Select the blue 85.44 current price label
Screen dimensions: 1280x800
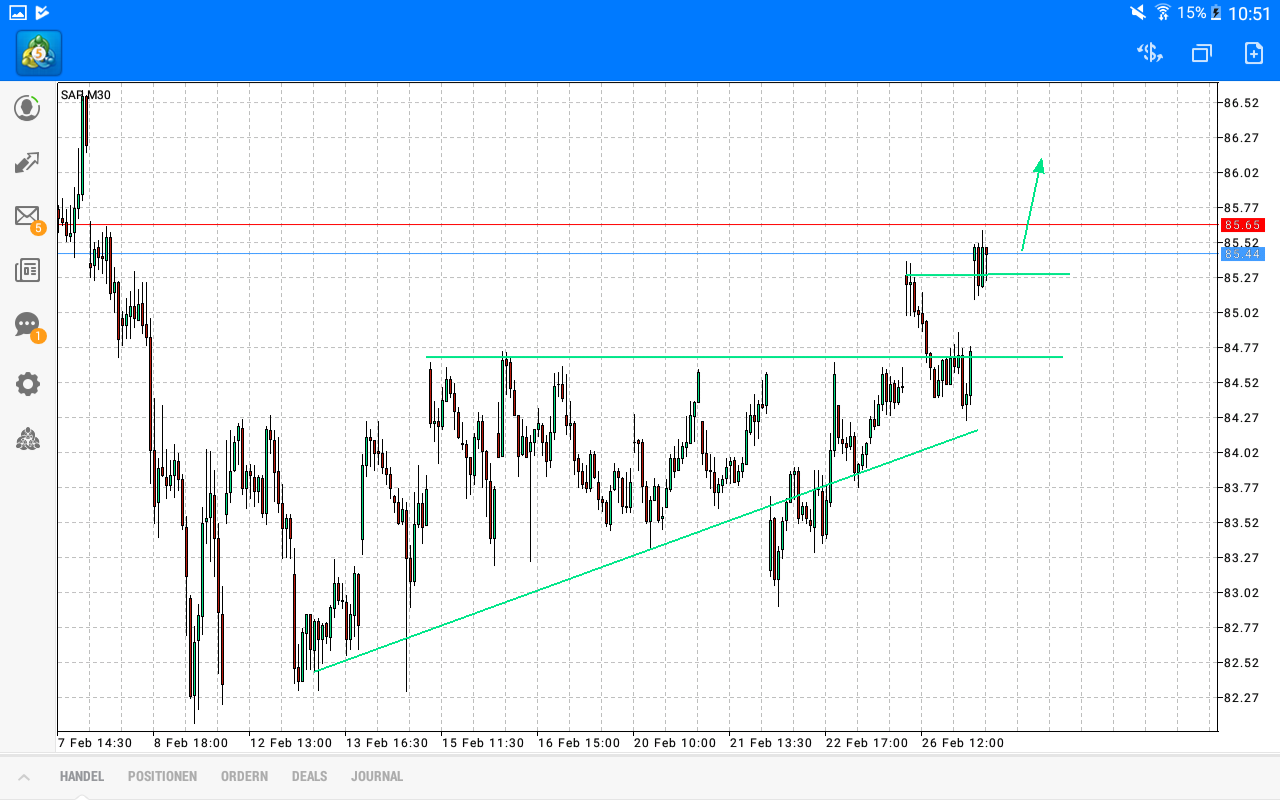[x=1243, y=254]
